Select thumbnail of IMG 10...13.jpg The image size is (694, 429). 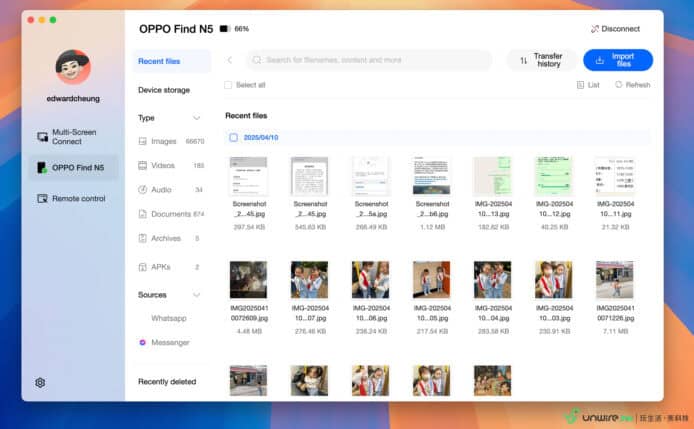[x=493, y=176]
